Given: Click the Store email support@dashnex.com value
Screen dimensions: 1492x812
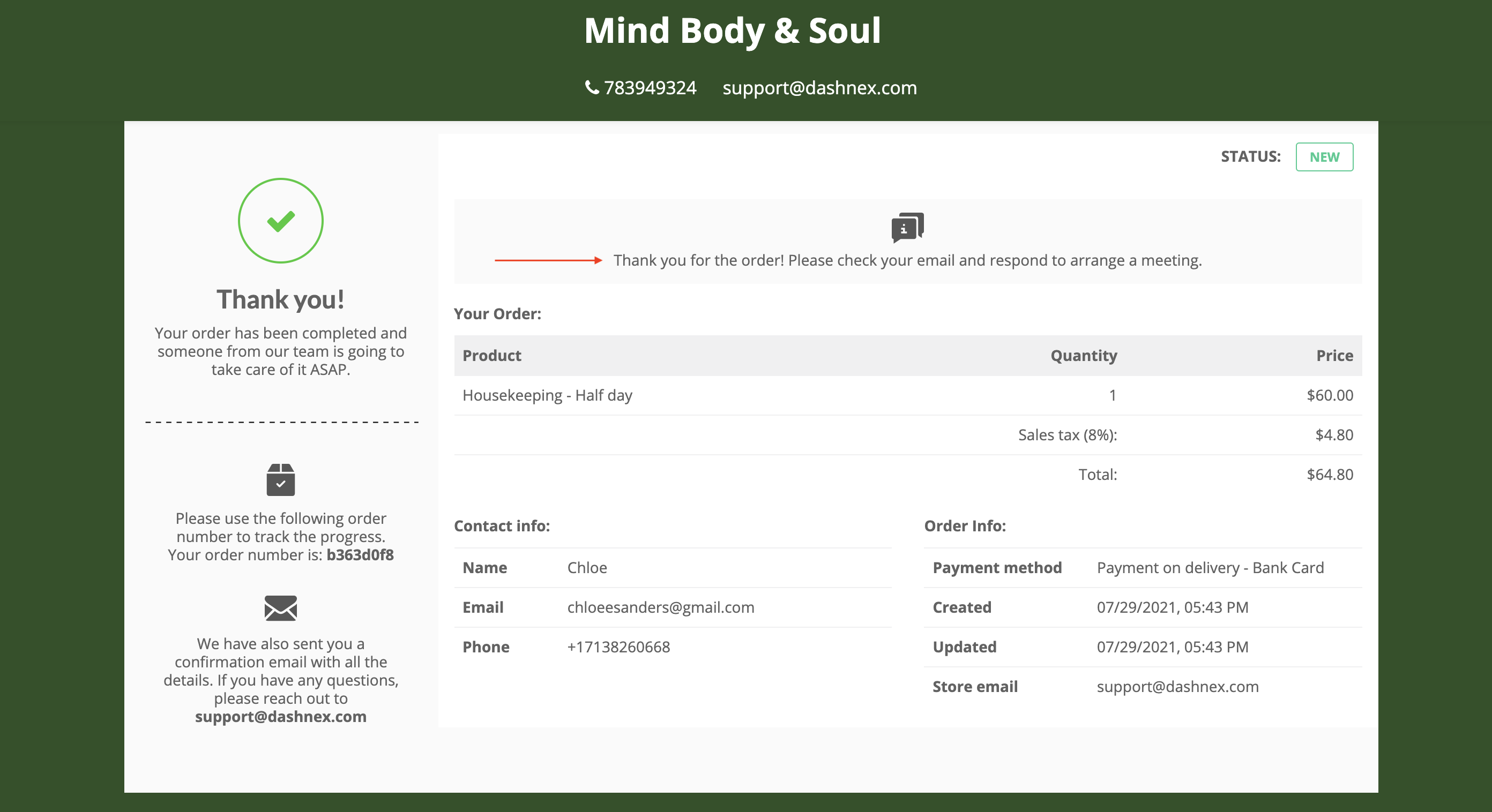Looking at the screenshot, I should point(1177,687).
